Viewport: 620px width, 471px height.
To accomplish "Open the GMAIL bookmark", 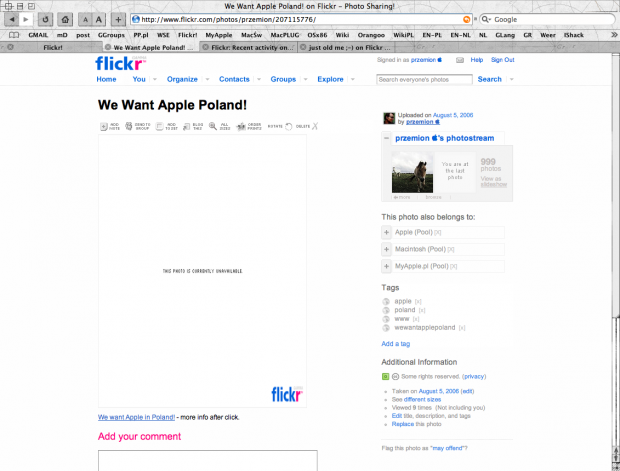I will click(x=38, y=35).
